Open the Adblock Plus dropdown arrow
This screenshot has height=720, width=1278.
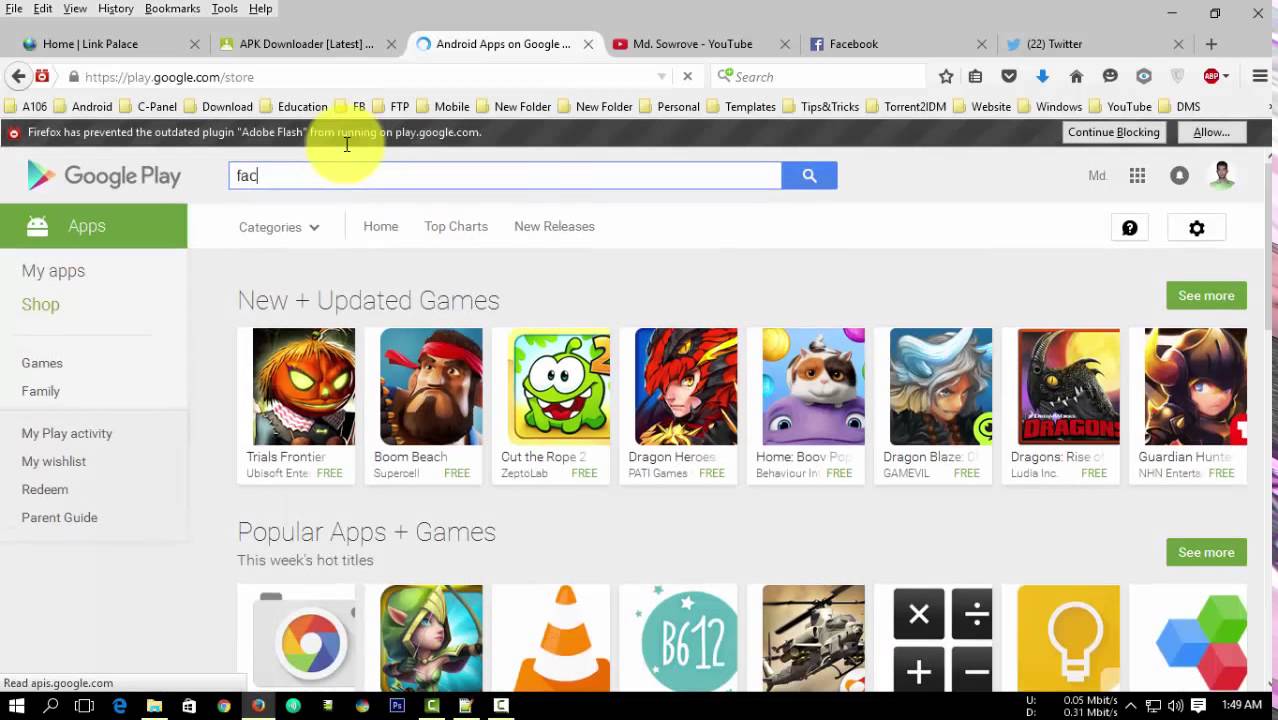(1226, 76)
